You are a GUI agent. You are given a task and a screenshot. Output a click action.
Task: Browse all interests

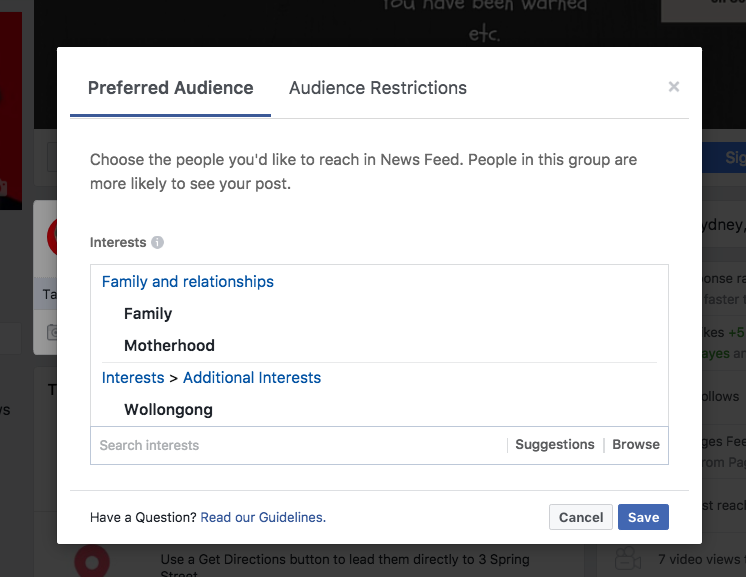pyautogui.click(x=636, y=444)
